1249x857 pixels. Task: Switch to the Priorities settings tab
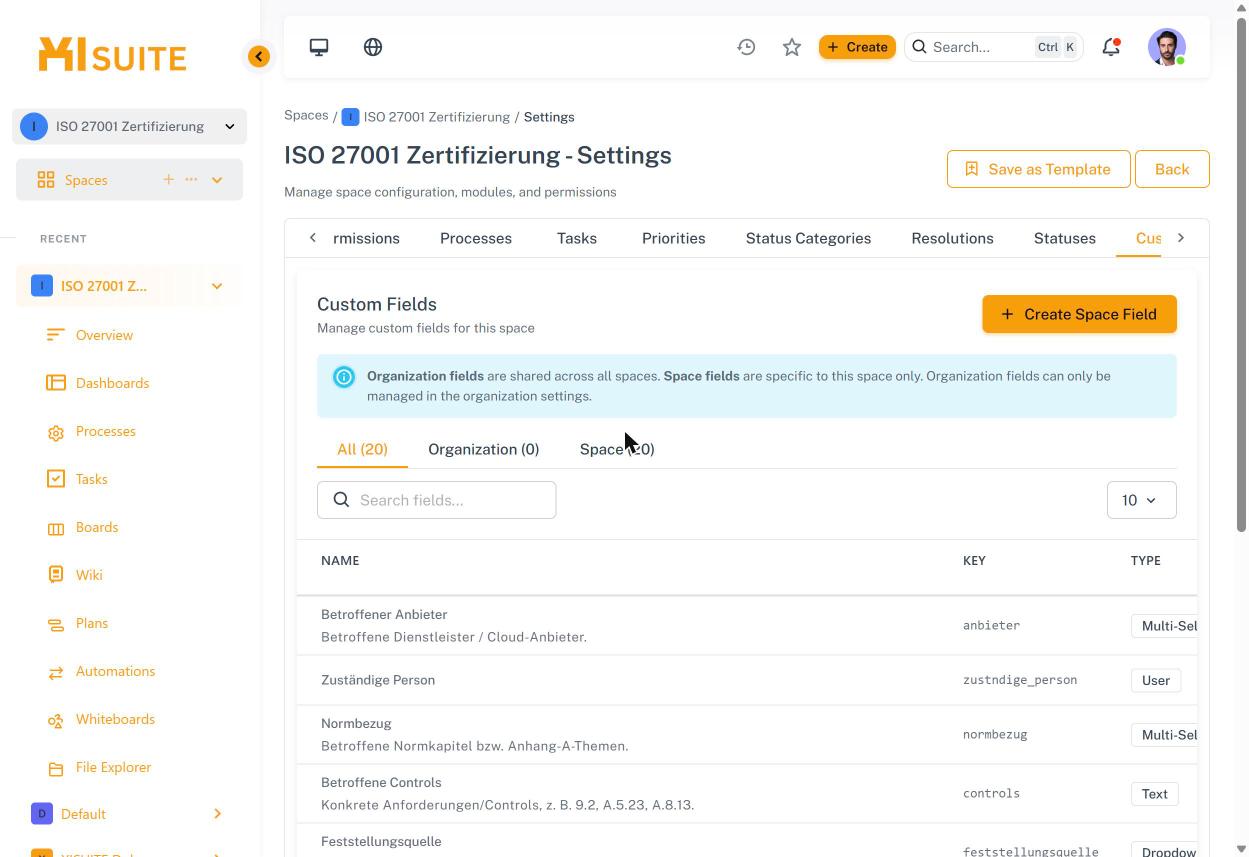click(x=674, y=238)
